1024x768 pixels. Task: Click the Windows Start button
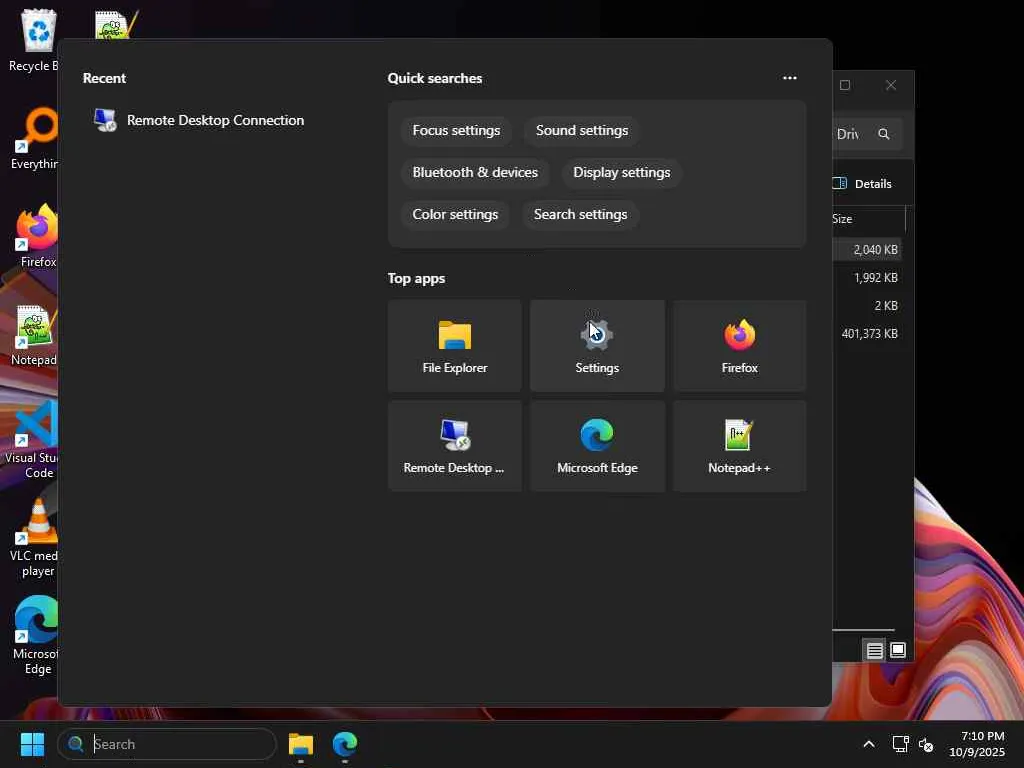pos(32,744)
